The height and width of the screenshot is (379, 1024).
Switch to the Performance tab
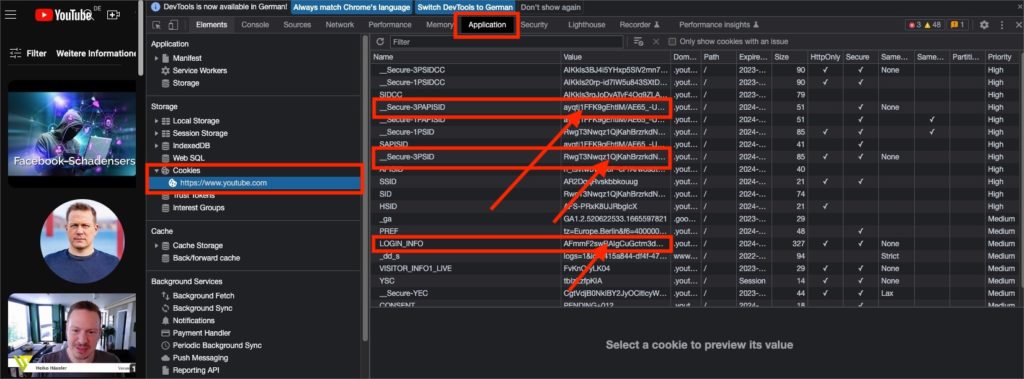click(390, 25)
